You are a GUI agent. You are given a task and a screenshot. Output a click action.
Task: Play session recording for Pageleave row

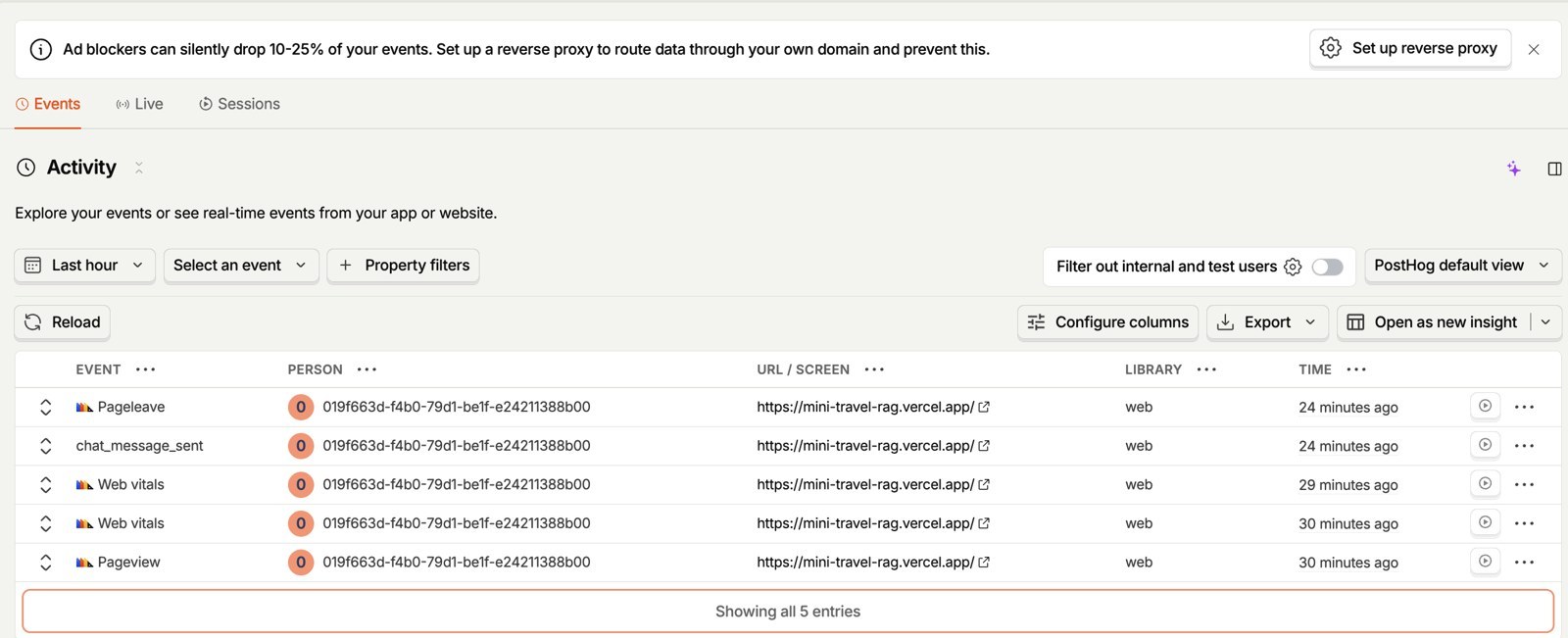coord(1486,406)
